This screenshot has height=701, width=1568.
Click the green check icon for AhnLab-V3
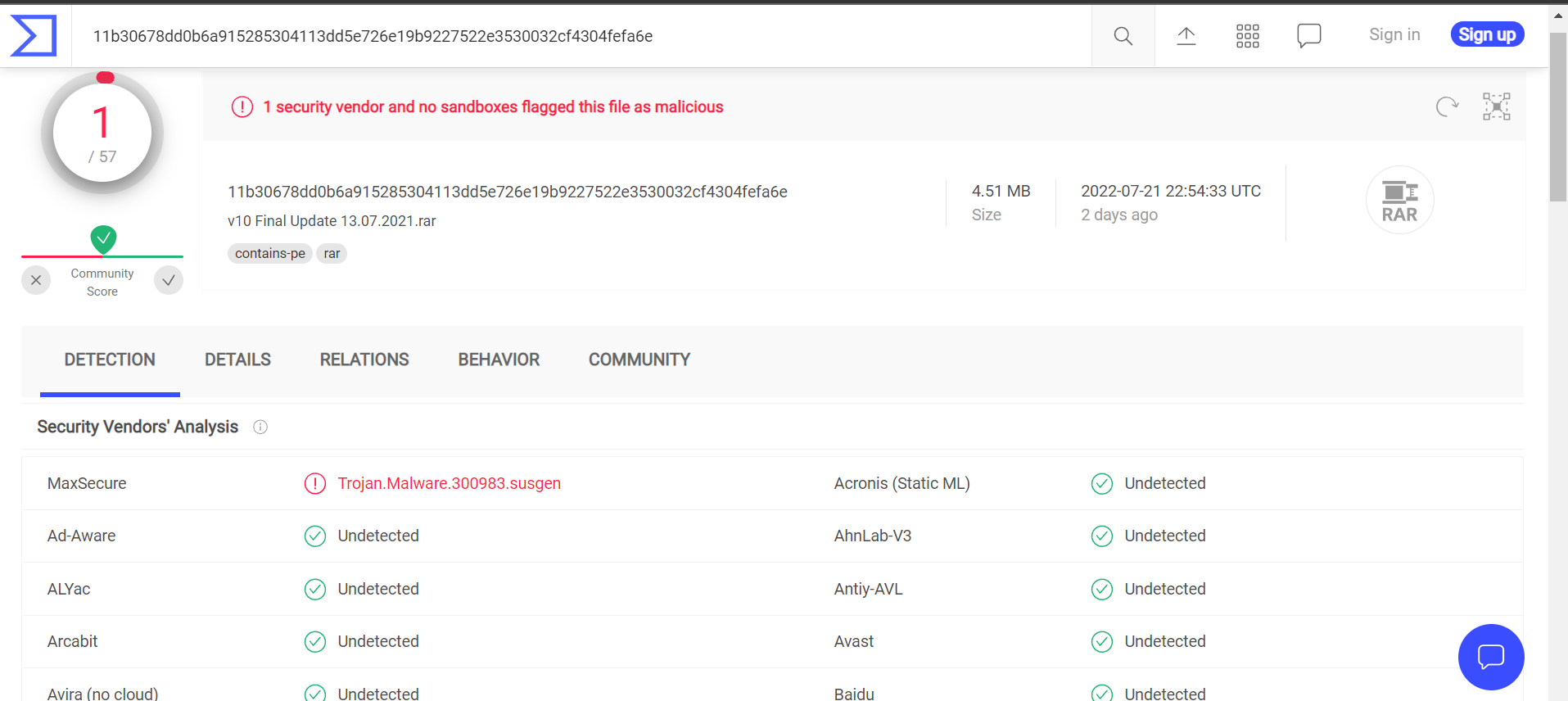tap(1102, 536)
